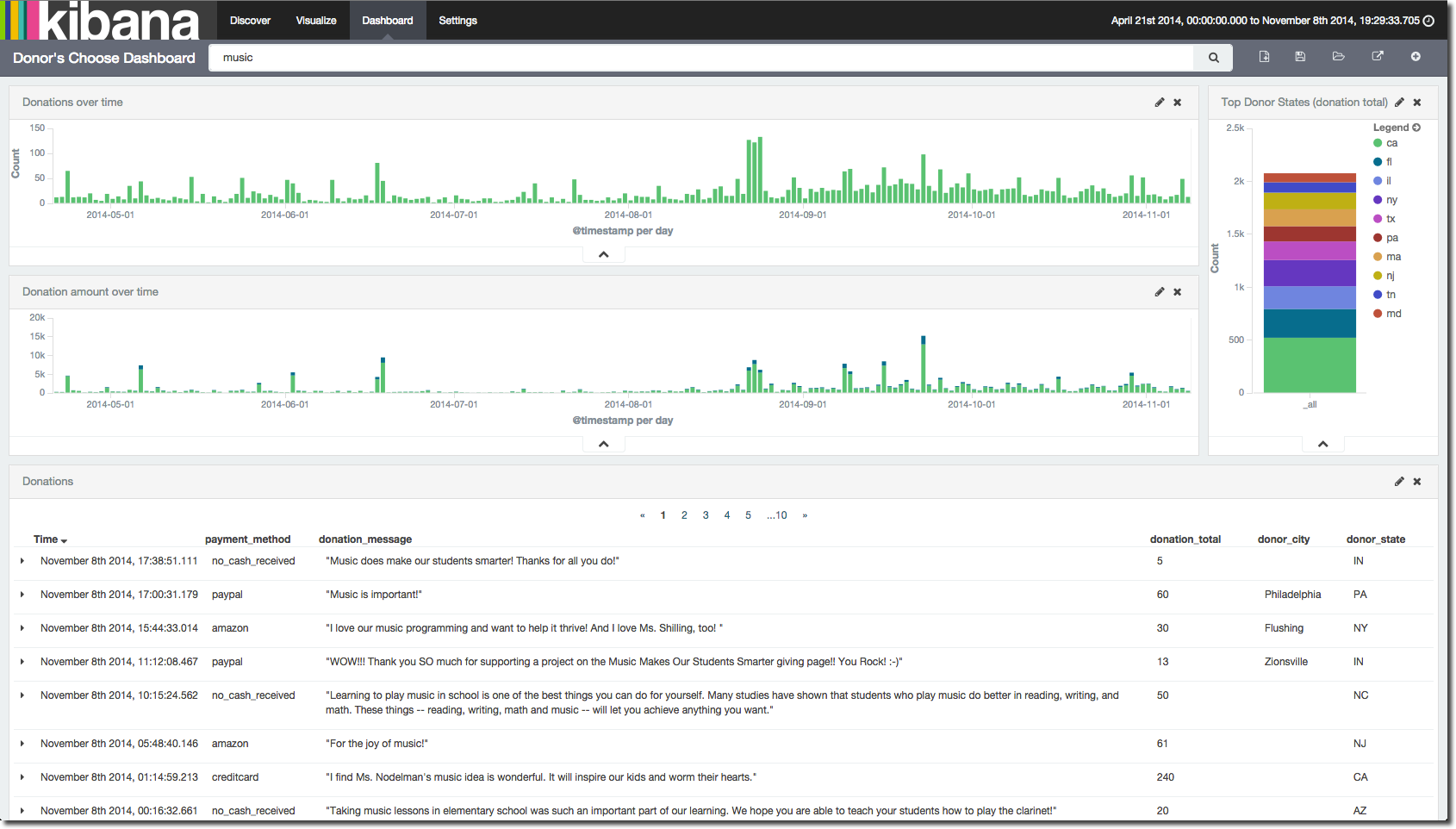Viewport: 1456px width, 829px height.
Task: Open the Load Saved Dashboard folder icon
Action: [x=1338, y=57]
